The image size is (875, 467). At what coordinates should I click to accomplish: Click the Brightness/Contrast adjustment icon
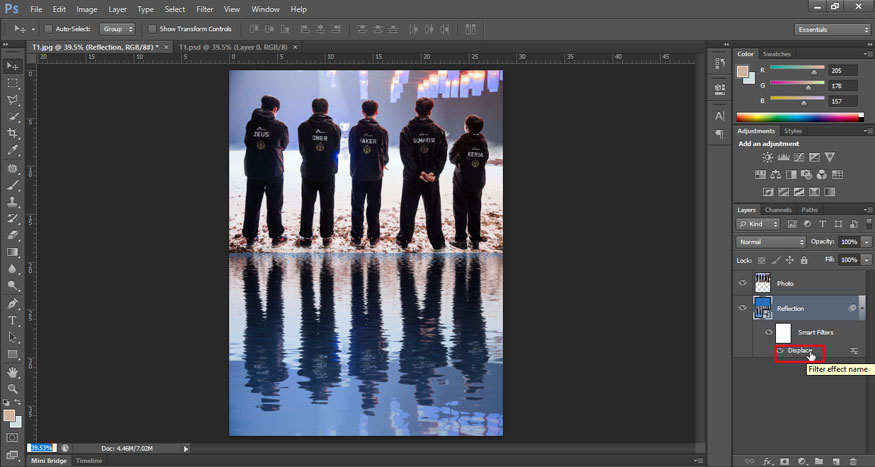coord(767,158)
